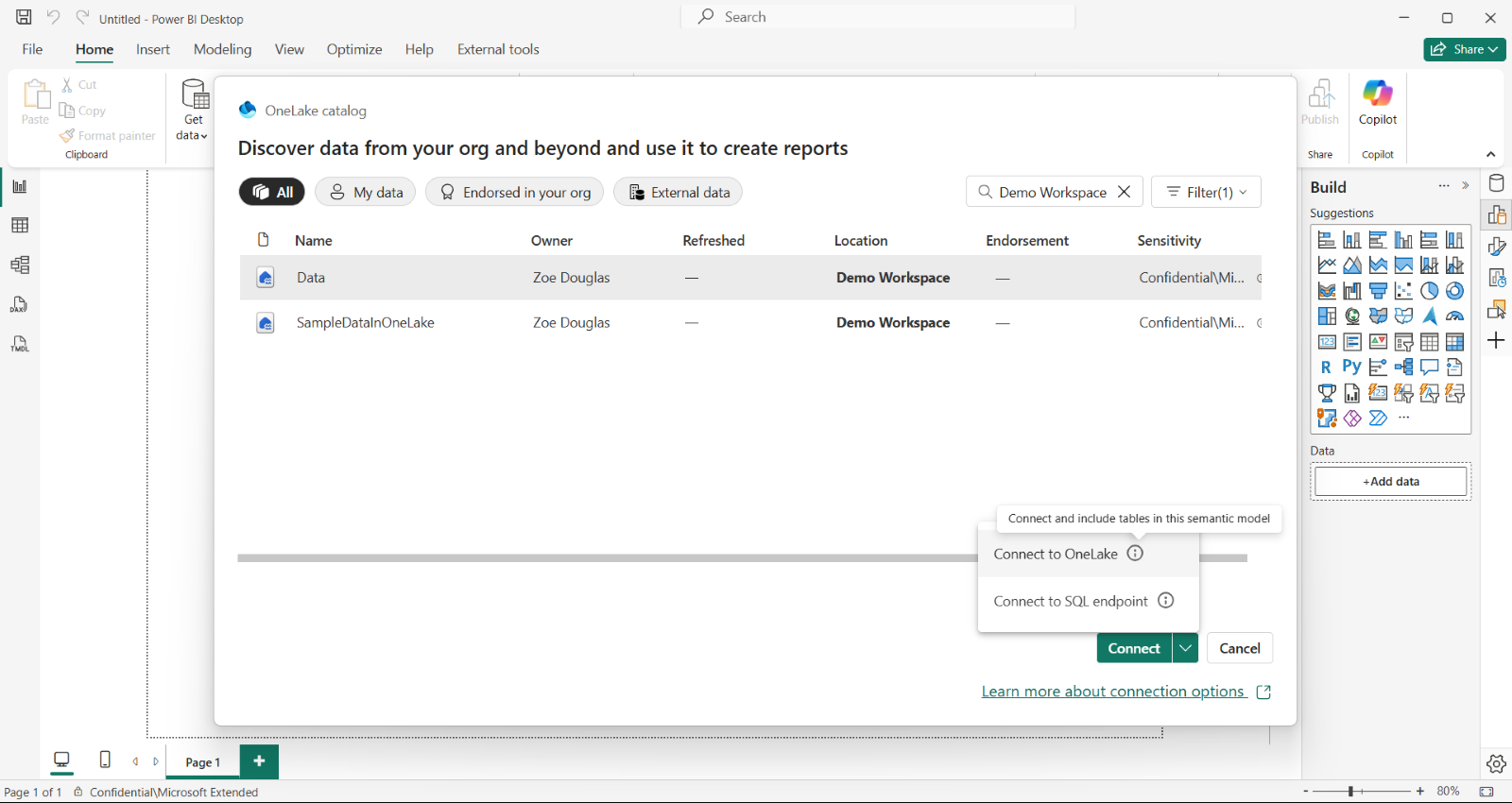Click the +Add data button

click(x=1391, y=481)
